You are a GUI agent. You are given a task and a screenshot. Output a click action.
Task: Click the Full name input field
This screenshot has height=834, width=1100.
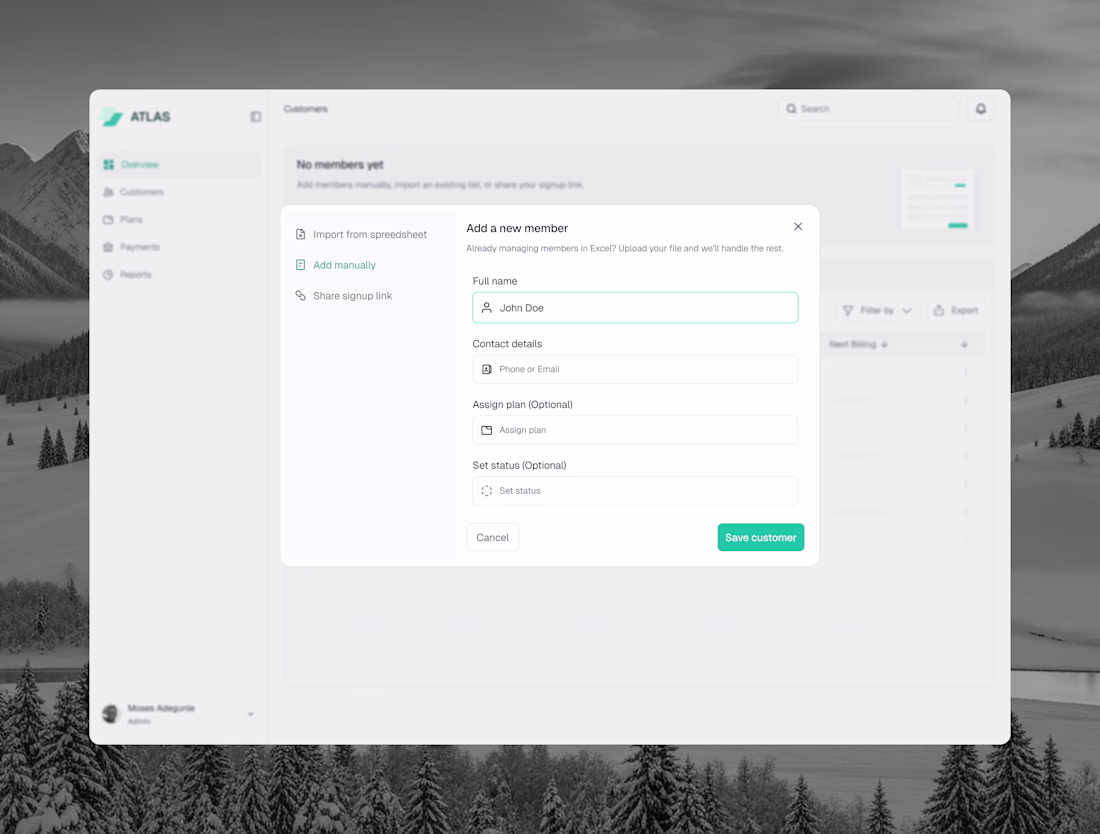coord(635,307)
